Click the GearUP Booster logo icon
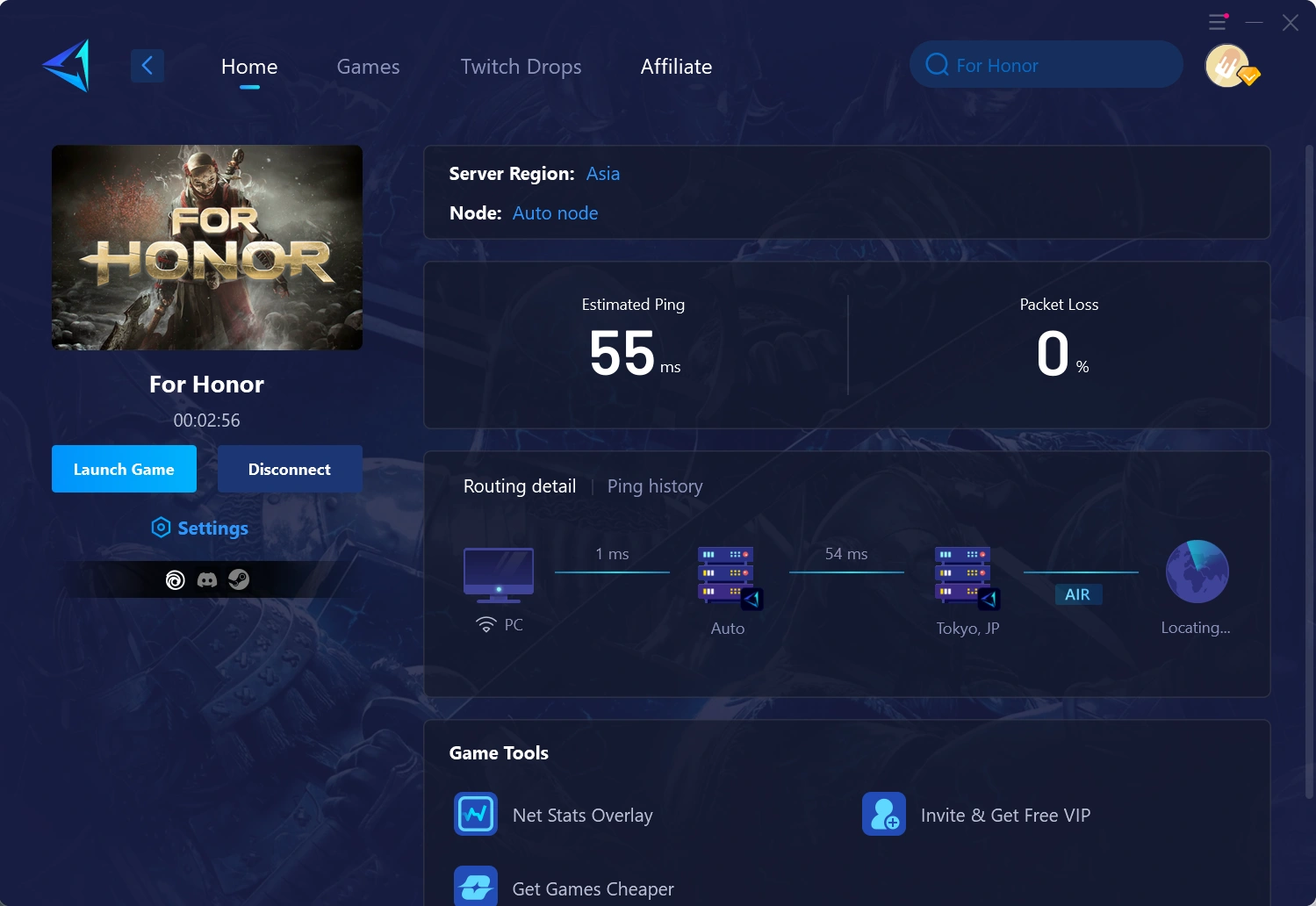Image resolution: width=1316 pixels, height=906 pixels. pyautogui.click(x=67, y=66)
